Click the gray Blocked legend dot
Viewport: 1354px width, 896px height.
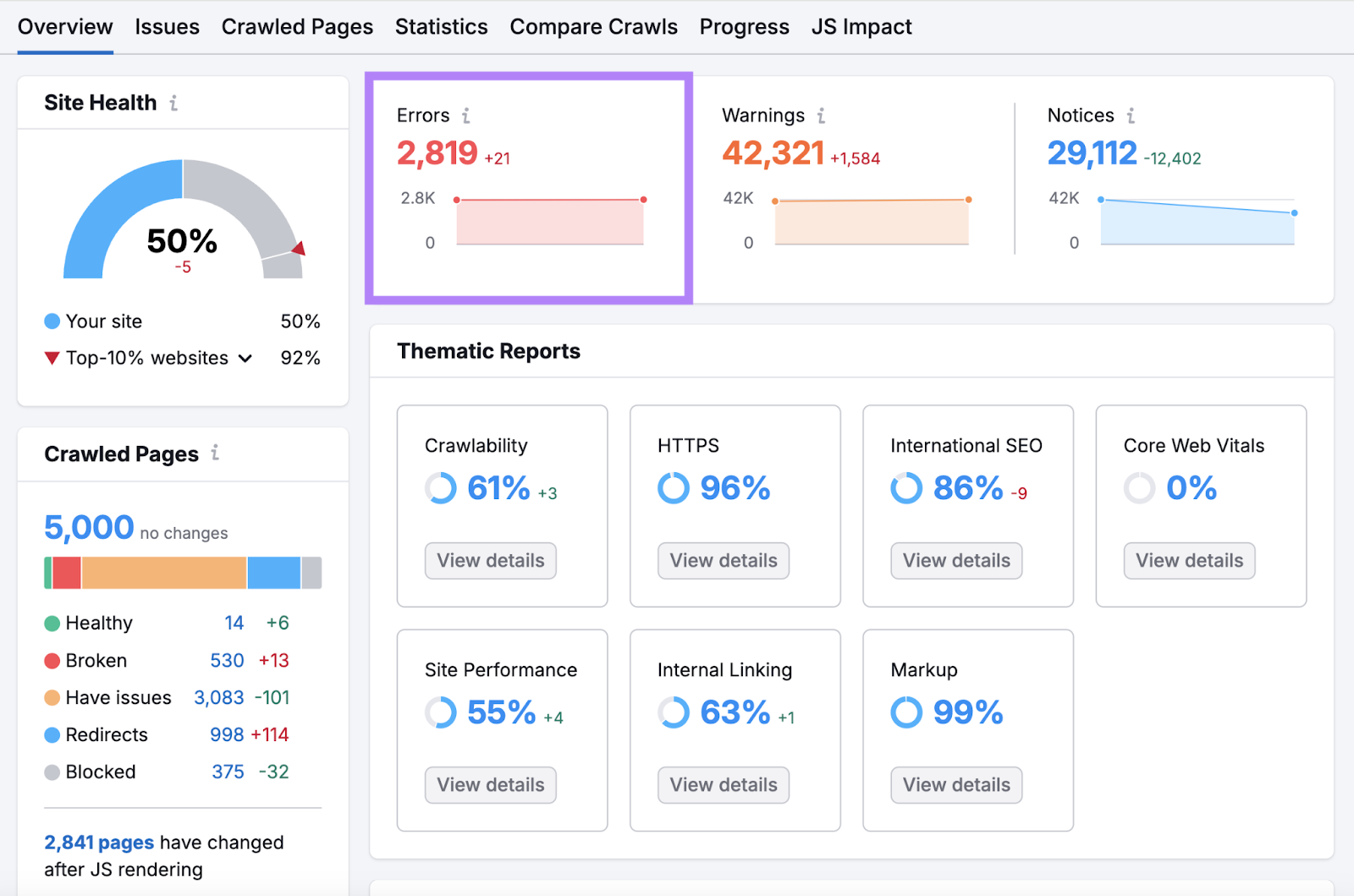coord(52,772)
